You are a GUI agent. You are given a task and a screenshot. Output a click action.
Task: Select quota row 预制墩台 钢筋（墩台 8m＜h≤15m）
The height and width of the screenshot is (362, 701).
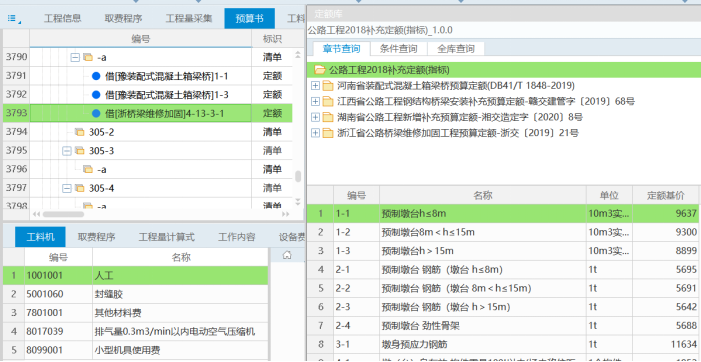[503, 289]
